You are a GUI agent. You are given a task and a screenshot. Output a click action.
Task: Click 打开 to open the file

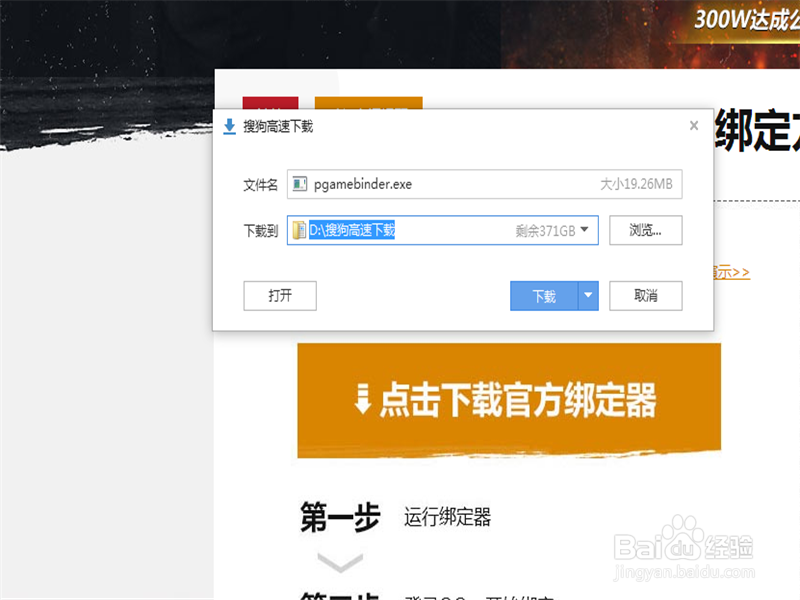coord(279,296)
